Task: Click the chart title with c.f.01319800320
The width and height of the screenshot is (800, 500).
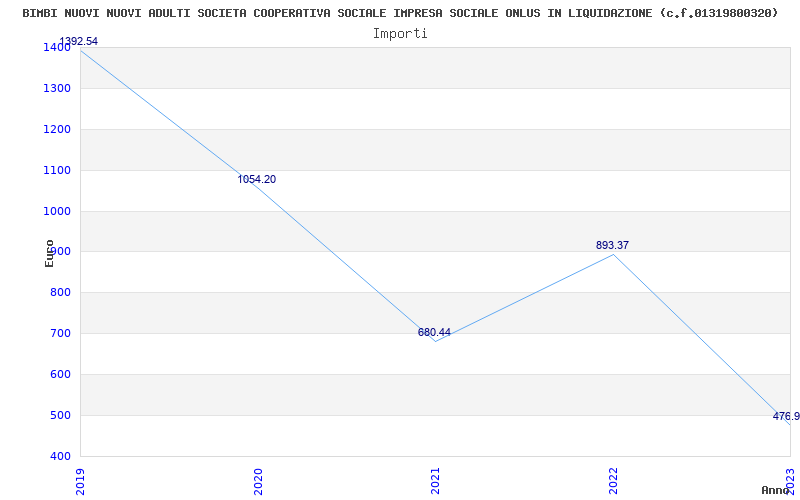Action: (401, 13)
